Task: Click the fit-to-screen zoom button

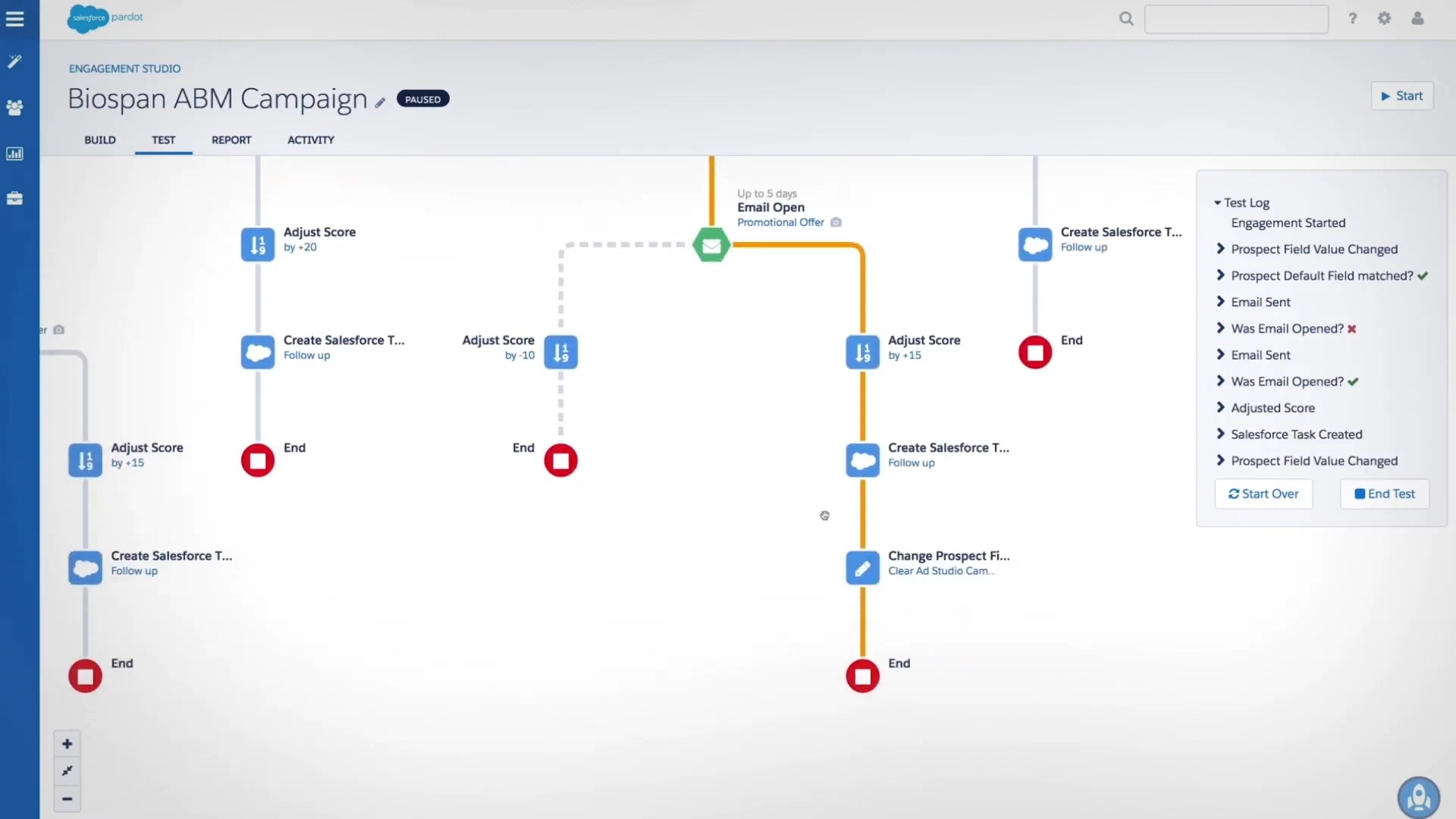Action: point(67,771)
